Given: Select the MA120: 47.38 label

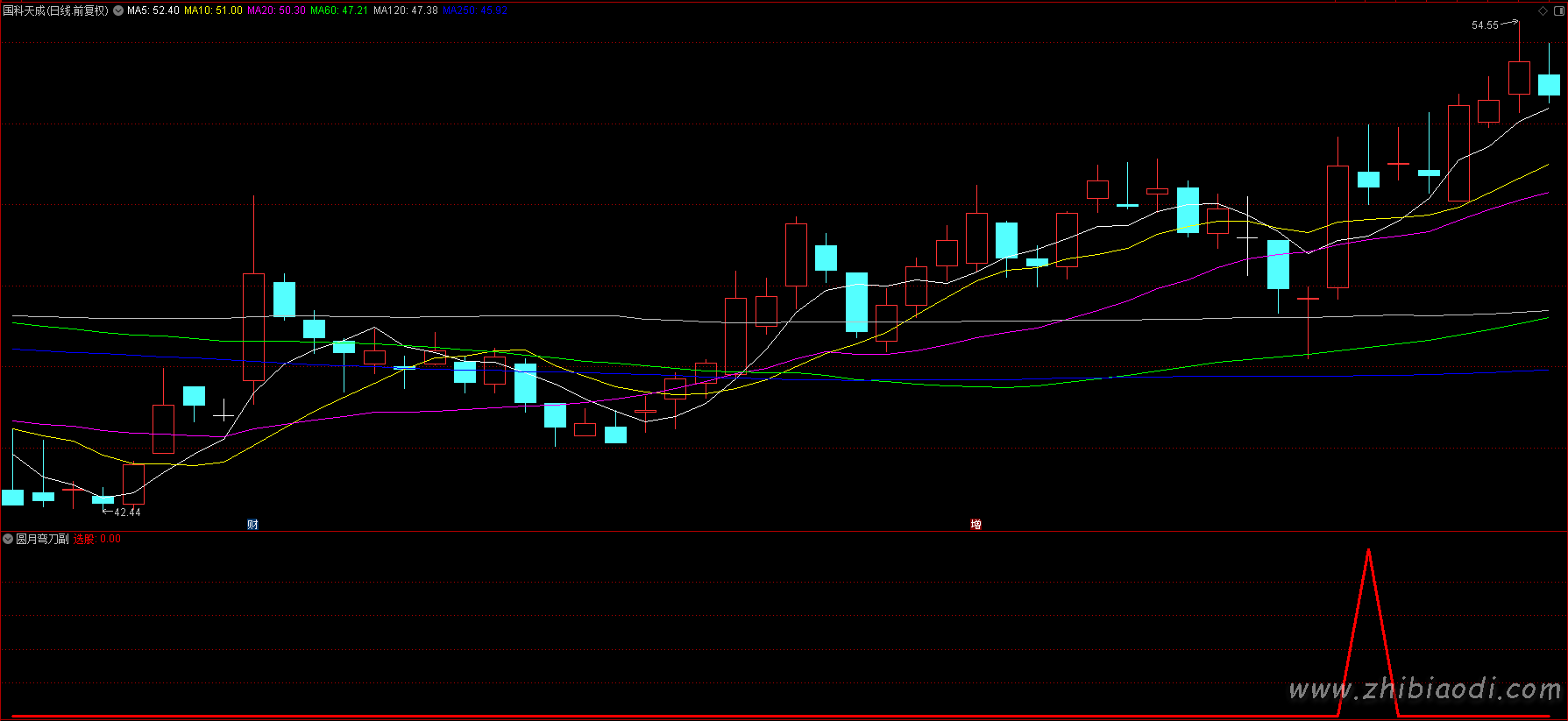Looking at the screenshot, I should (405, 11).
